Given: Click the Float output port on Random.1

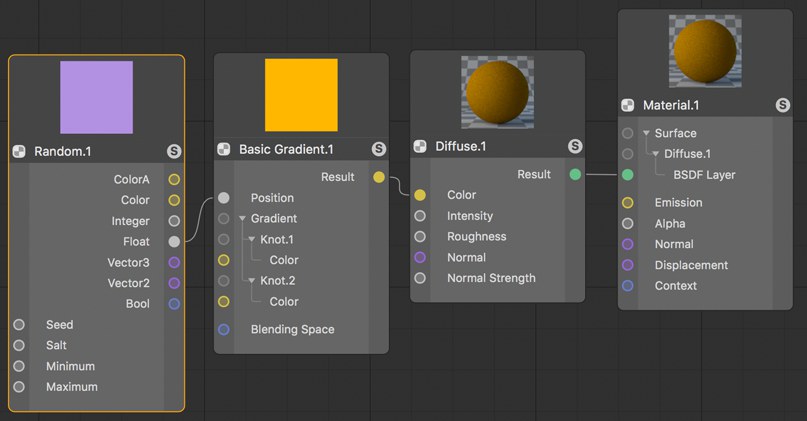Looking at the screenshot, I should coord(174,241).
